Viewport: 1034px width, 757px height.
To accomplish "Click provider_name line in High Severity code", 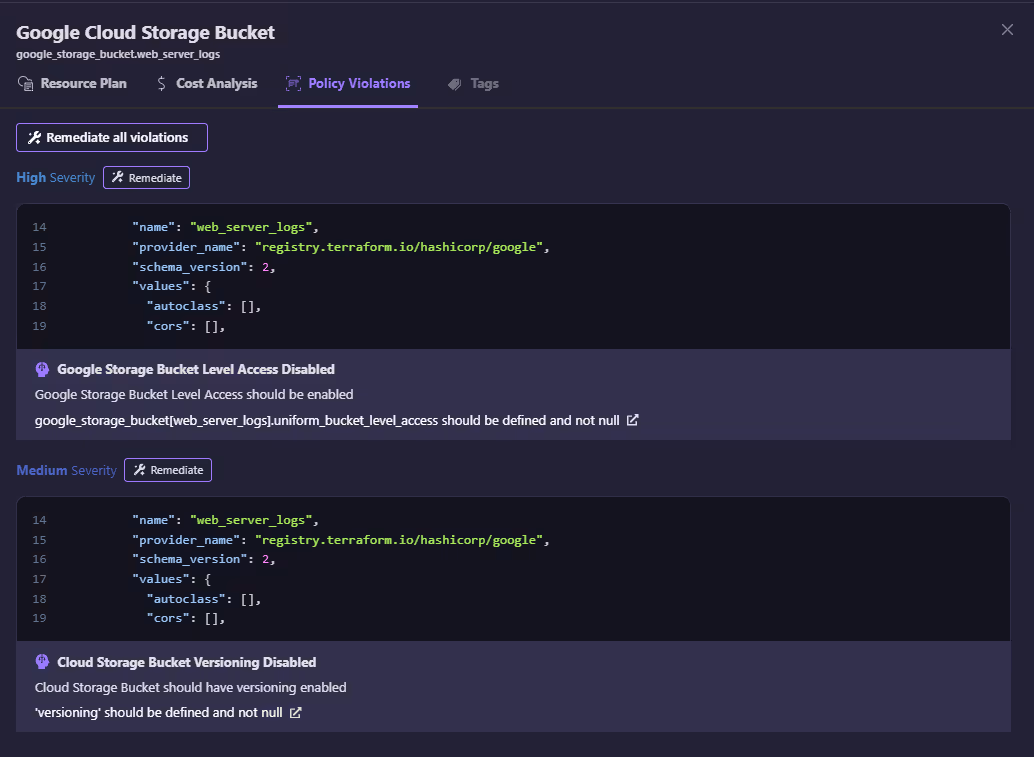I will (341, 247).
